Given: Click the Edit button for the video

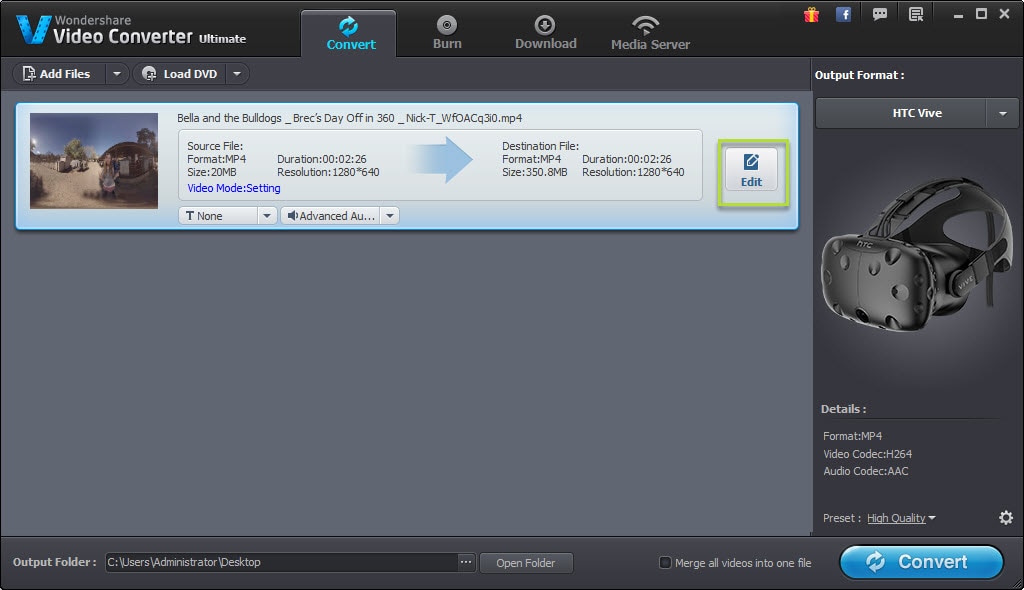Looking at the screenshot, I should point(751,170).
